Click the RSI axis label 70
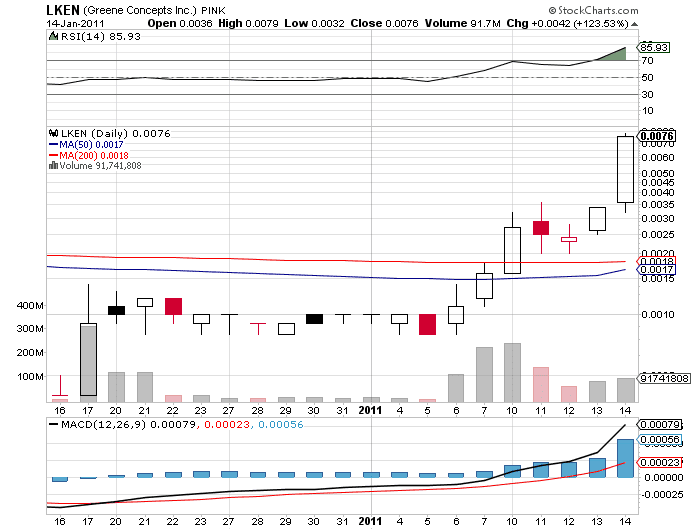Viewport: 700px width, 530px height. pos(647,61)
